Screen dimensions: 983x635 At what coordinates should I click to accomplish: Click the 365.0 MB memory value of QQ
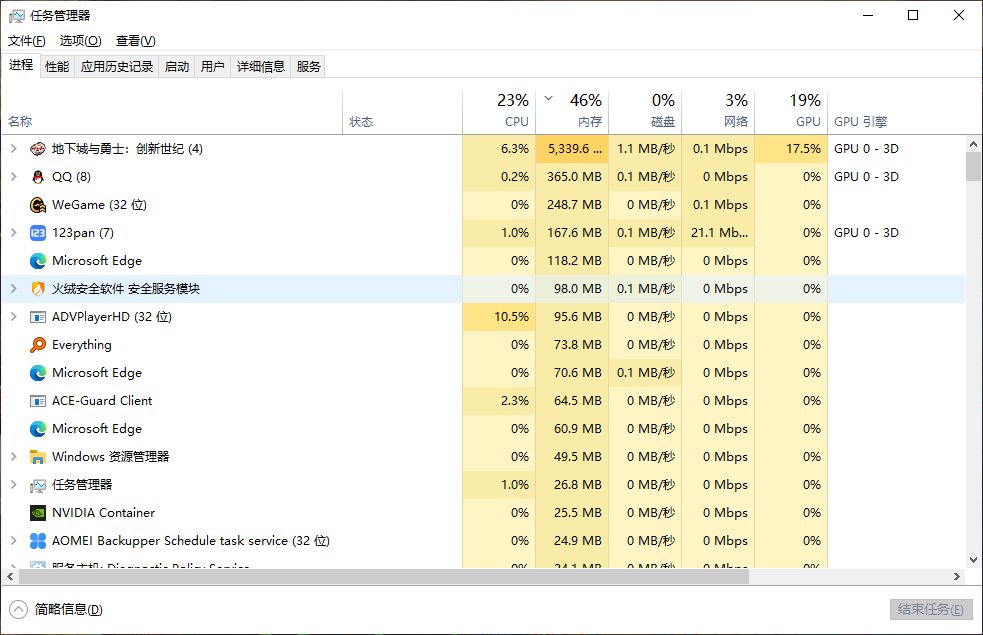click(572, 177)
